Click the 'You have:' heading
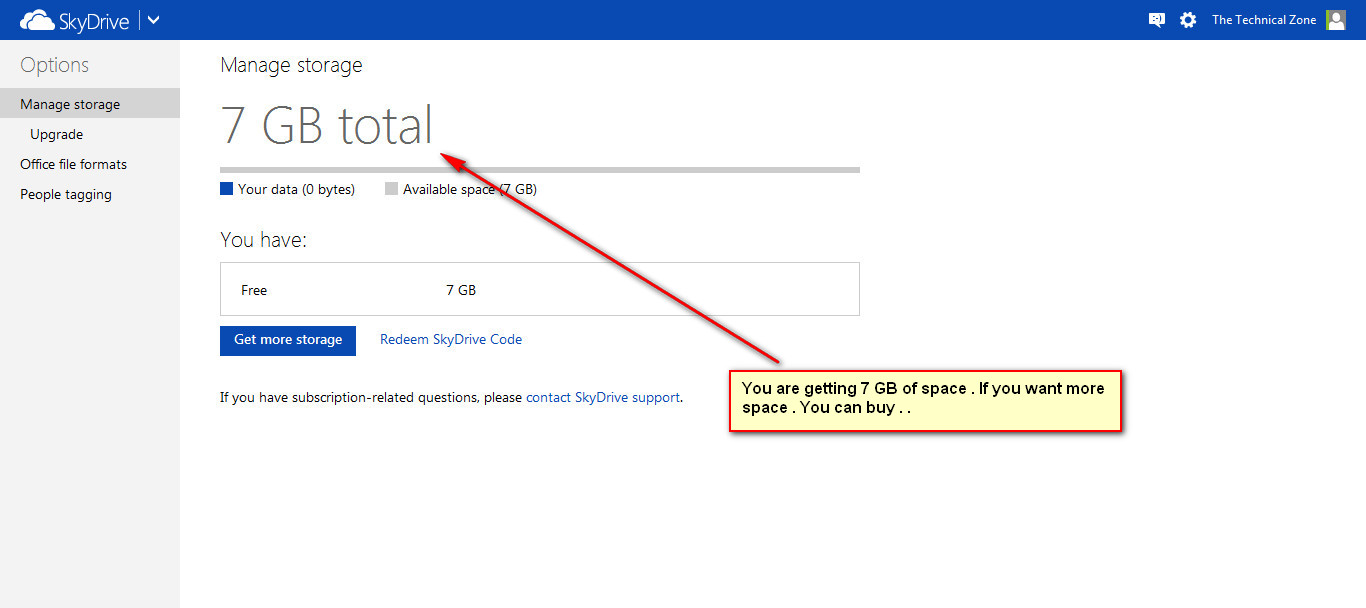1366x608 pixels. (264, 240)
